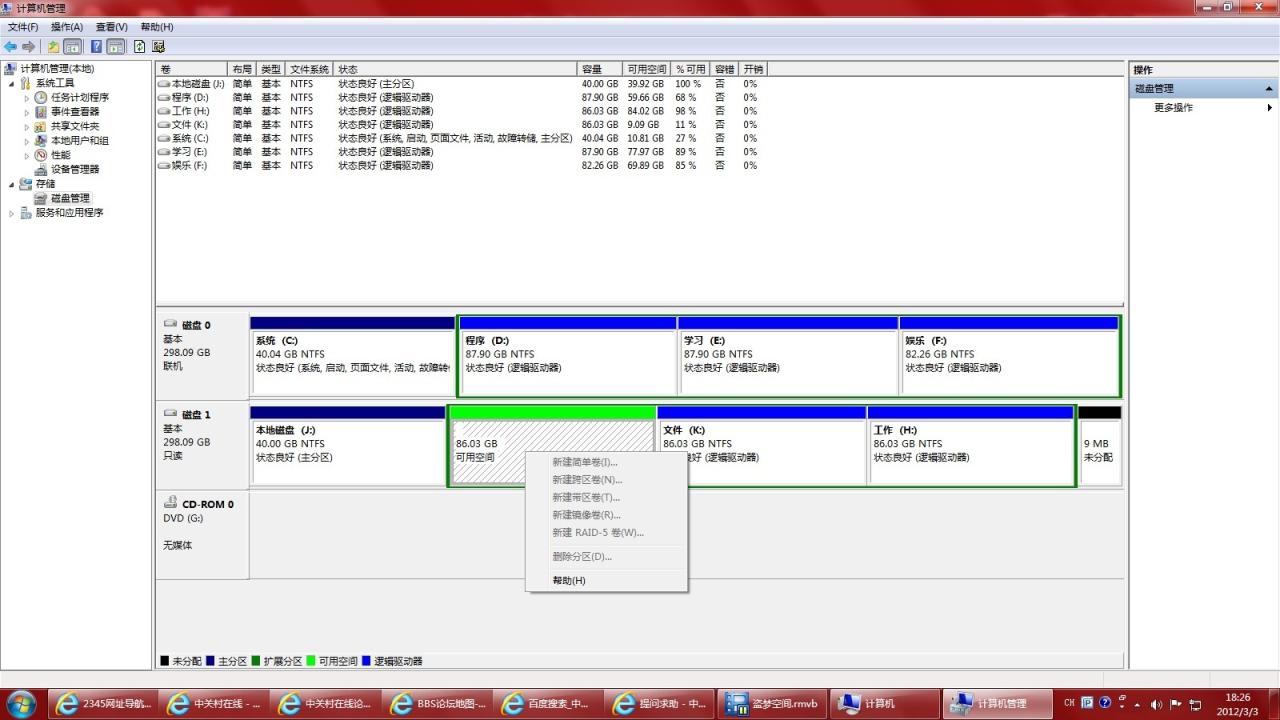Click the blue back arrow in toolbar
The width and height of the screenshot is (1280, 720).
click(11, 47)
